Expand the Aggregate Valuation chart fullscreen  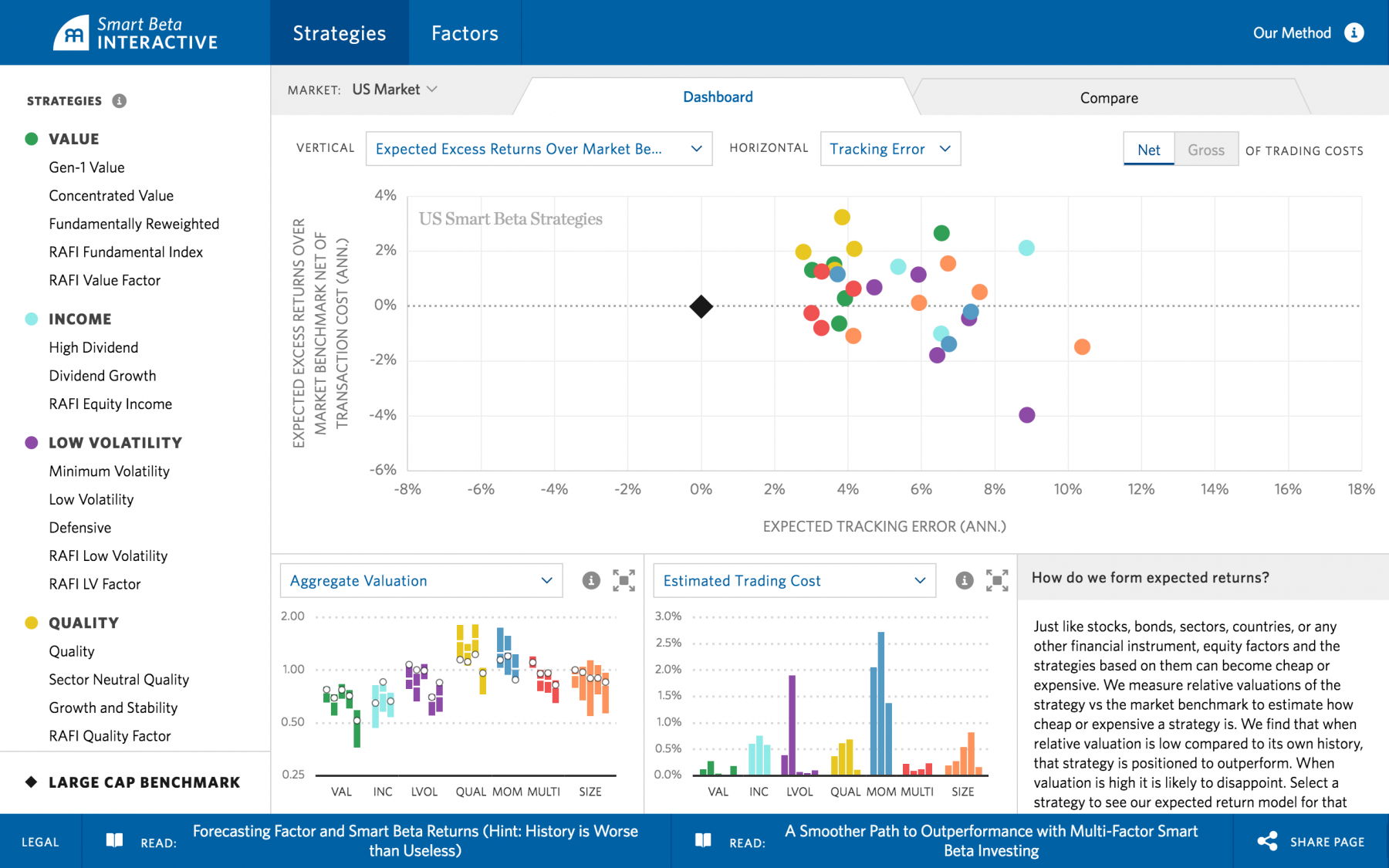[624, 580]
